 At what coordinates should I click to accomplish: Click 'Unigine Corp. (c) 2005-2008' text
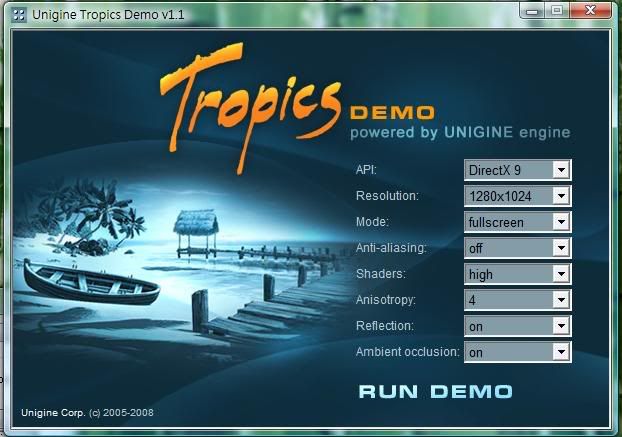pos(87,413)
